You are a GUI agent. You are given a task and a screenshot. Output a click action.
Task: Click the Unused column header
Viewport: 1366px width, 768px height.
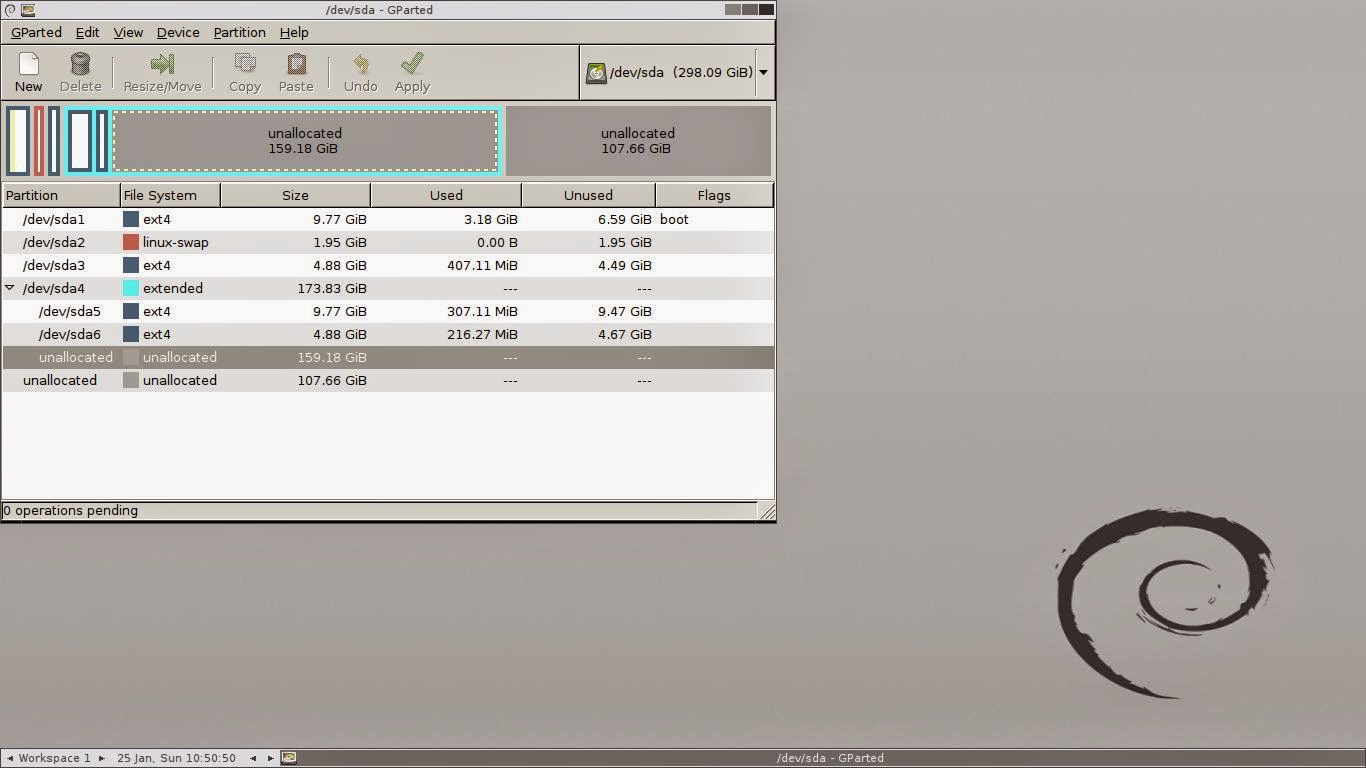coord(588,195)
